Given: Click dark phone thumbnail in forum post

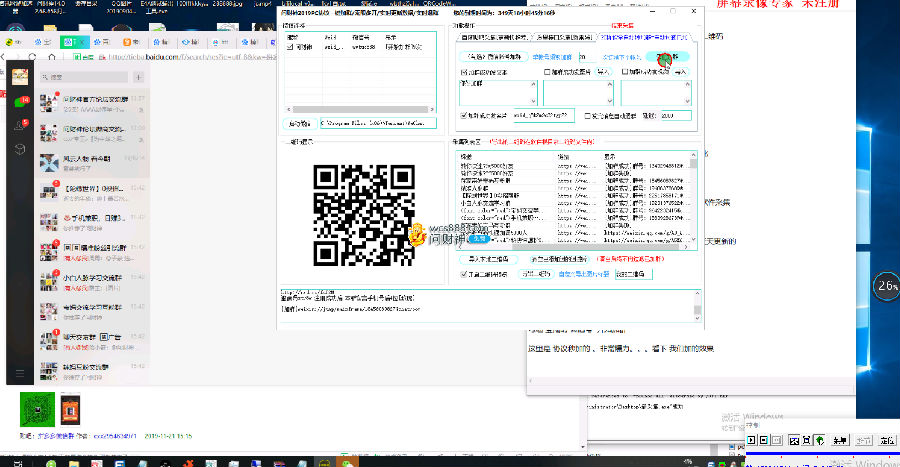Looking at the screenshot, I should pyautogui.click(x=70, y=409).
